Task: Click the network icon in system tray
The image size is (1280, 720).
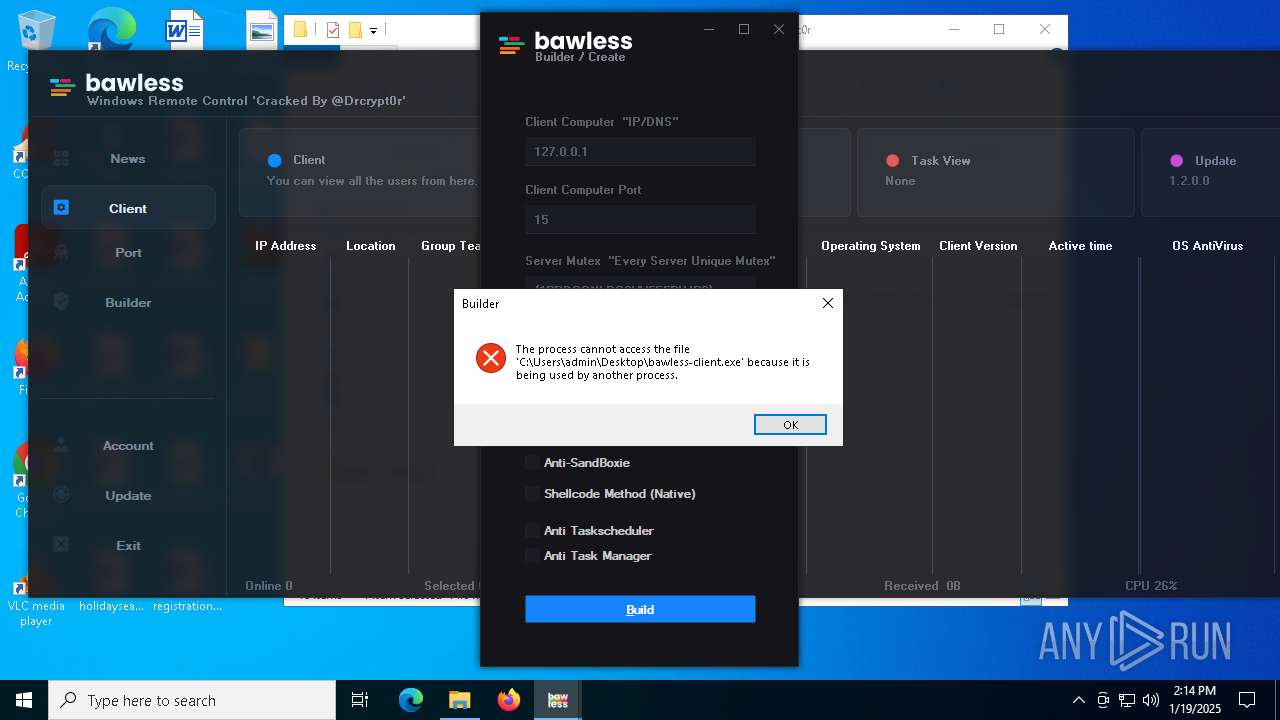Action: [x=1127, y=700]
